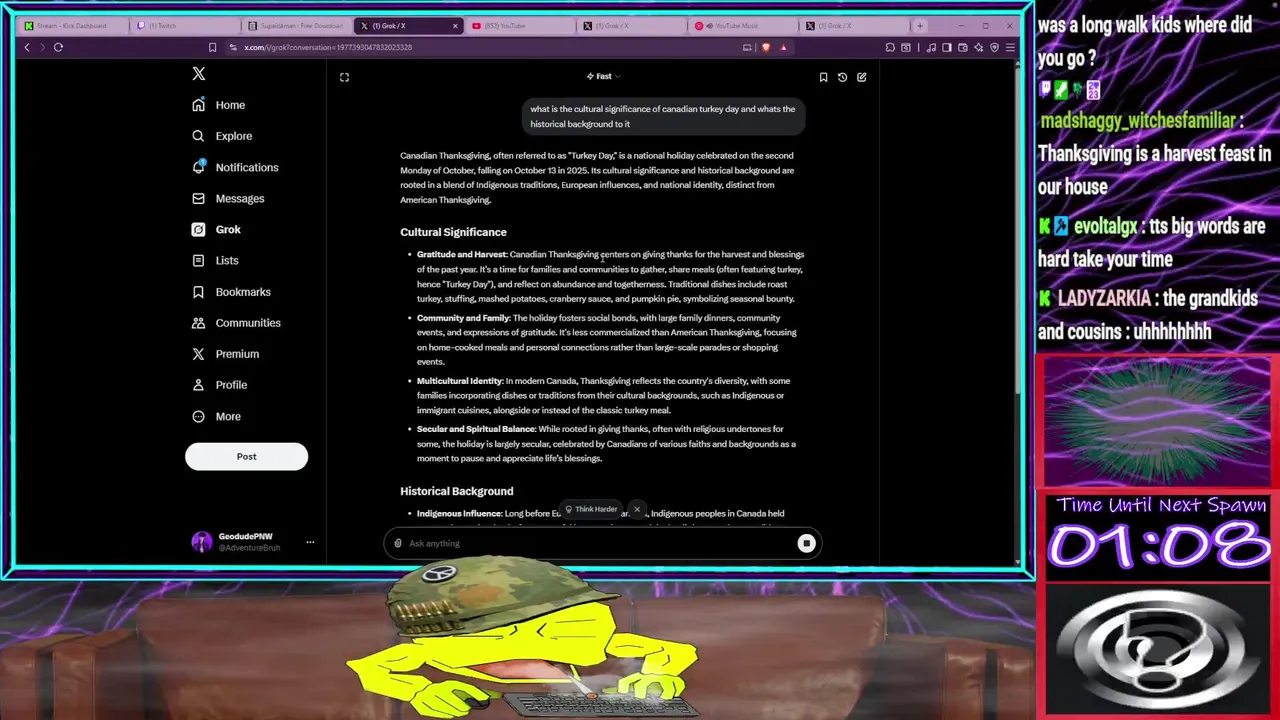The width and height of the screenshot is (1280, 720).
Task: Click the Cultural Significance heading
Action: (453, 232)
